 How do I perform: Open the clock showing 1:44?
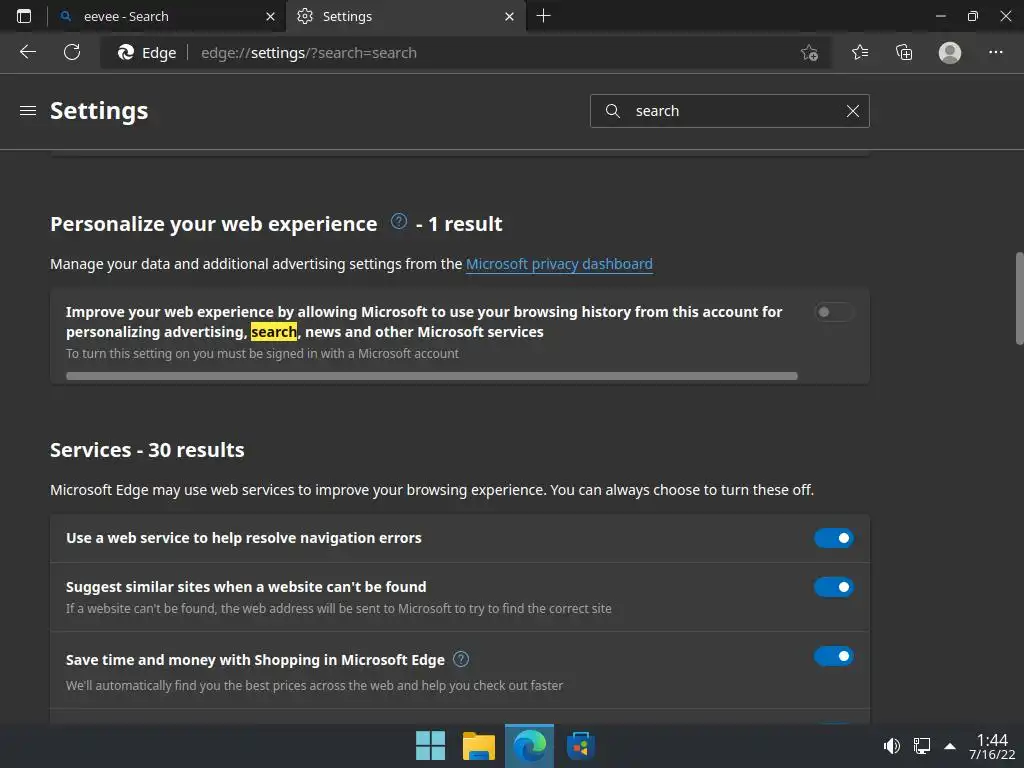992,746
